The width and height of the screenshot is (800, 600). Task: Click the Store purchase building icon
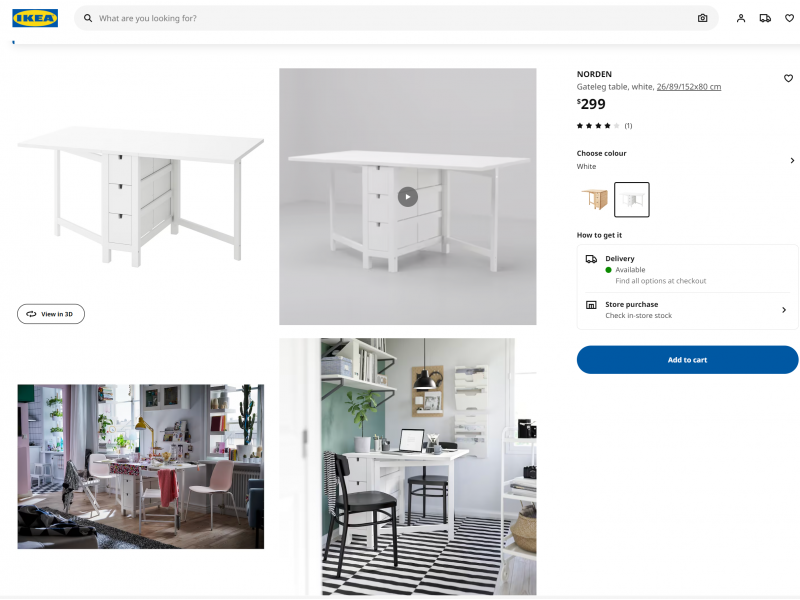[591, 305]
